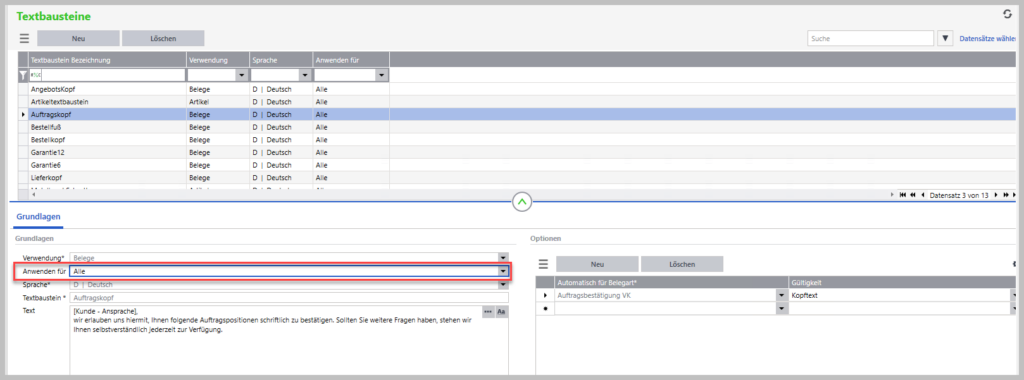Viewport: 1024px width, 380px height.
Task: Sort by Textbaustein Bezeichnung column header
Action: coord(107,60)
